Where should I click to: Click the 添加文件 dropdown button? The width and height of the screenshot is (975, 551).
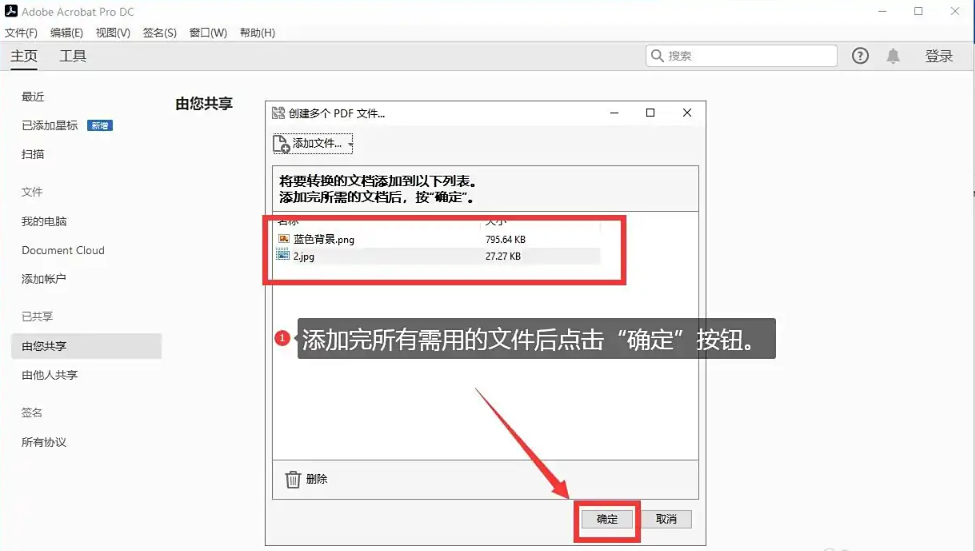click(x=313, y=144)
